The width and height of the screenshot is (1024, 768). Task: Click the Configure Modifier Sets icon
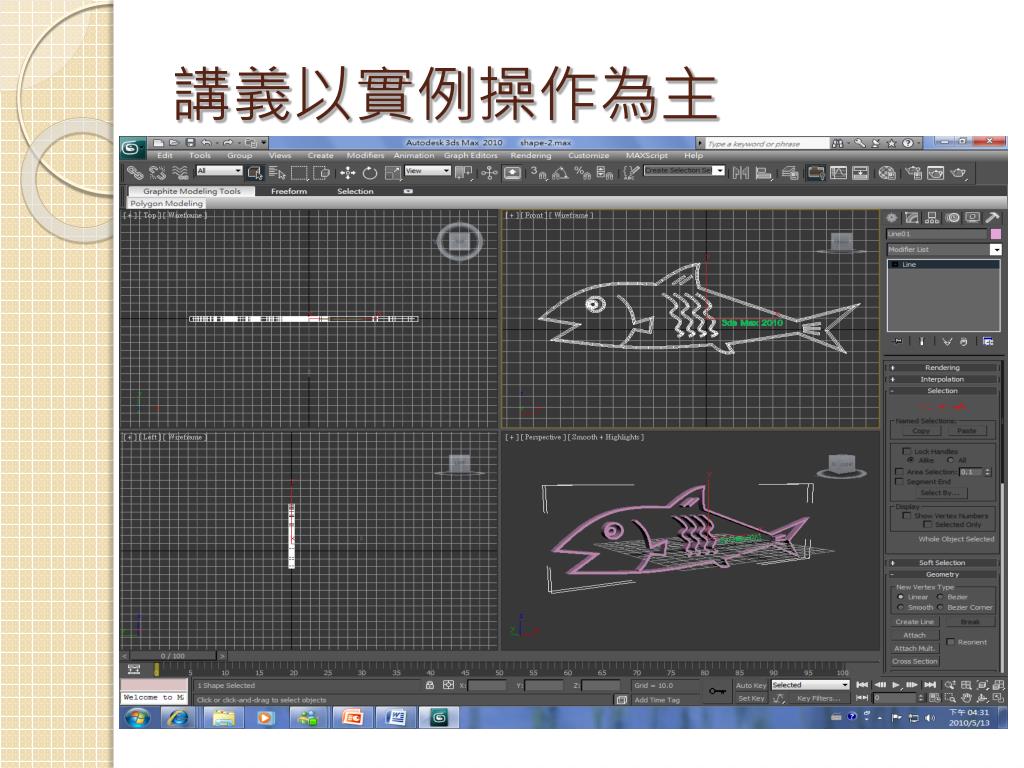pos(988,341)
